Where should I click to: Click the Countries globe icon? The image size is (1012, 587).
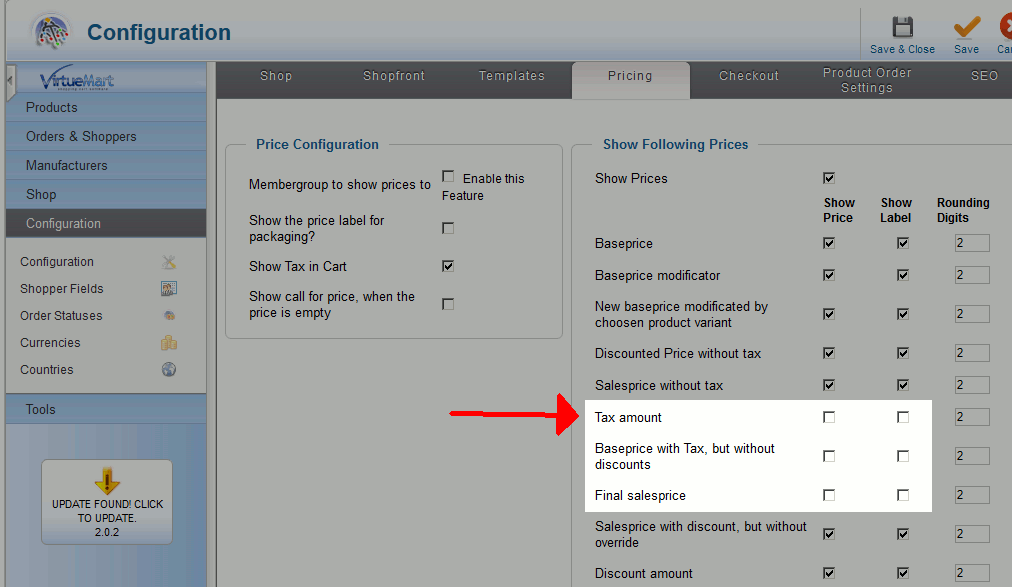pyautogui.click(x=169, y=370)
